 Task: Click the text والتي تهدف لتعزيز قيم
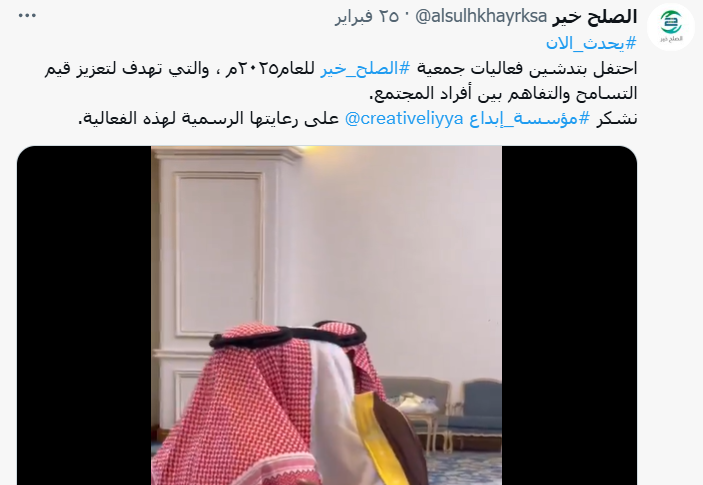[x=126, y=69]
